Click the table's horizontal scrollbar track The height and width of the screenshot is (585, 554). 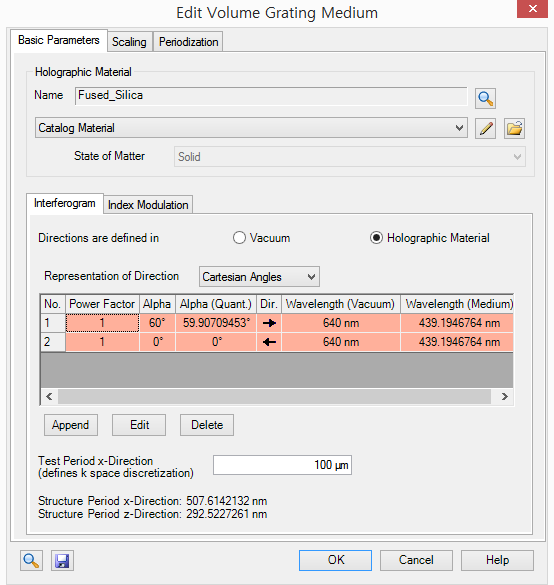[x=274, y=396]
